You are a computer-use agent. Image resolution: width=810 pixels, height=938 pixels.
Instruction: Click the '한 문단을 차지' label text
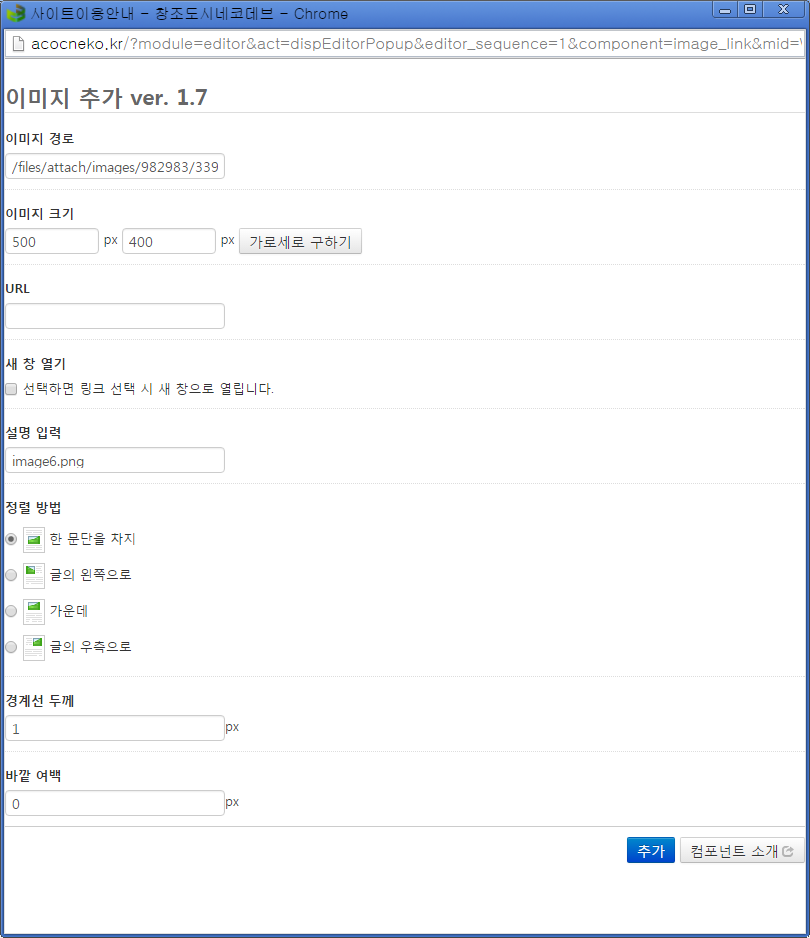(x=93, y=539)
